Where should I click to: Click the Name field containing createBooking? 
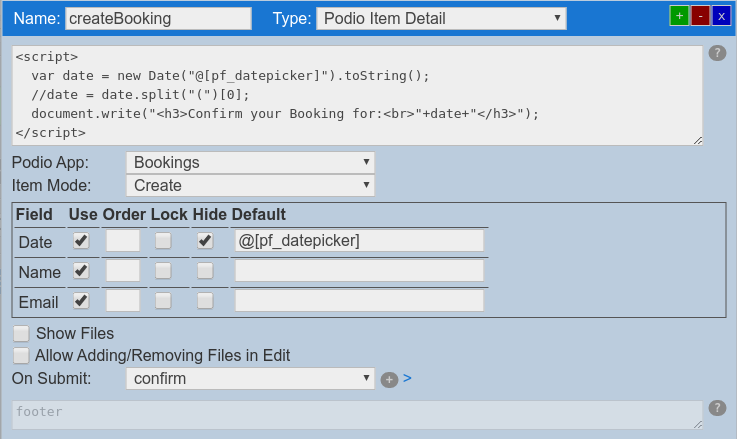pyautogui.click(x=158, y=18)
